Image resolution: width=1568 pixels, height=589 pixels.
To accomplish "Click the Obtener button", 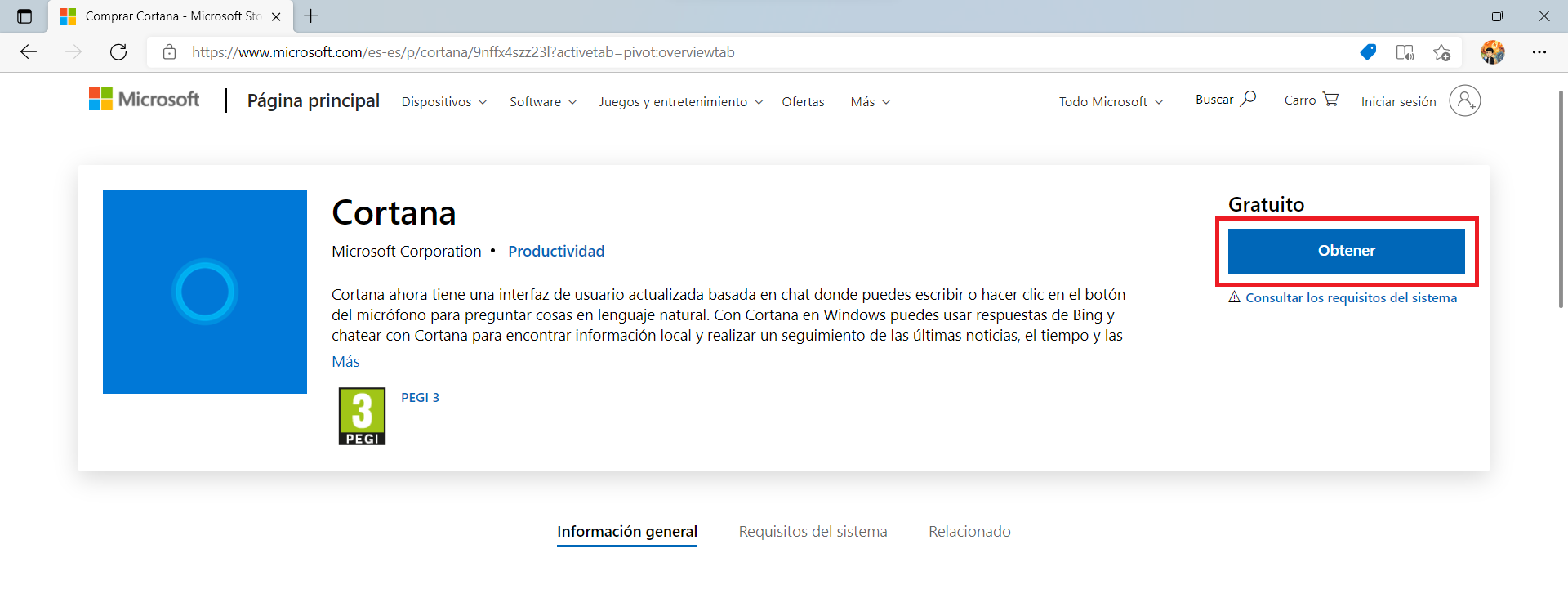I will click(1347, 251).
